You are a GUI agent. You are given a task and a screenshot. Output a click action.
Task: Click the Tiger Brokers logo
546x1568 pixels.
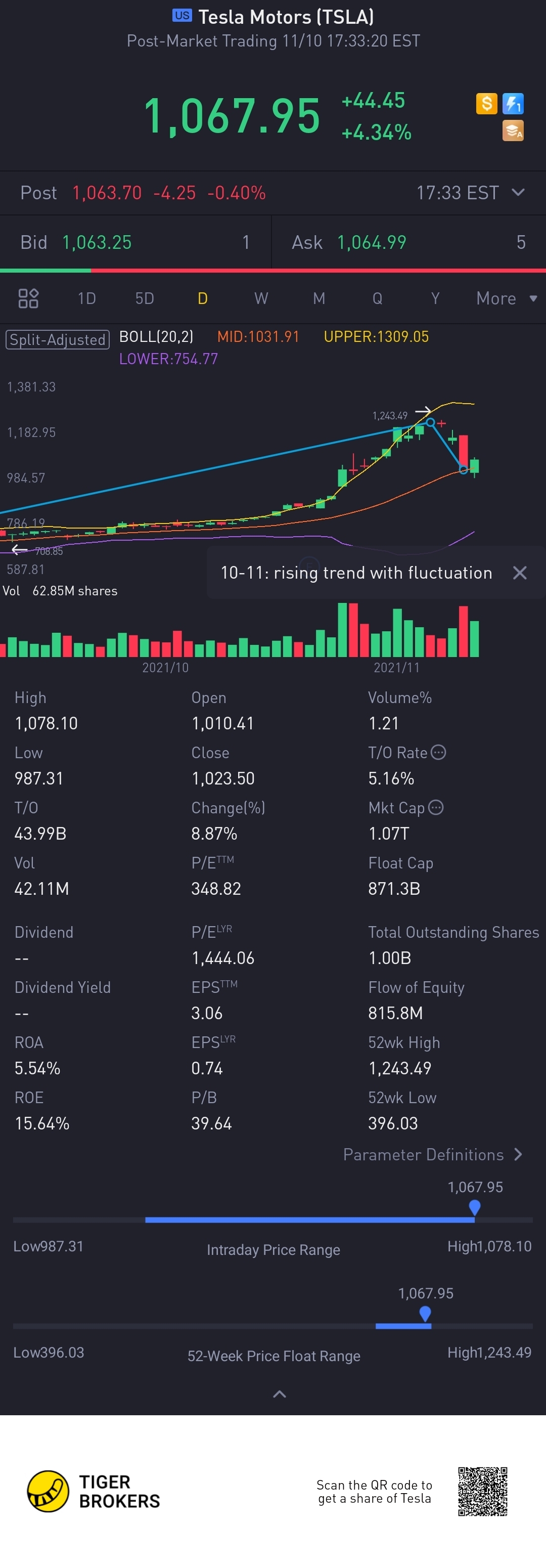click(94, 1491)
